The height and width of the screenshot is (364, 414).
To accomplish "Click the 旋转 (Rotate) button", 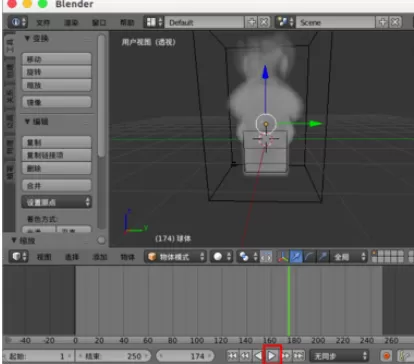I will coord(56,72).
